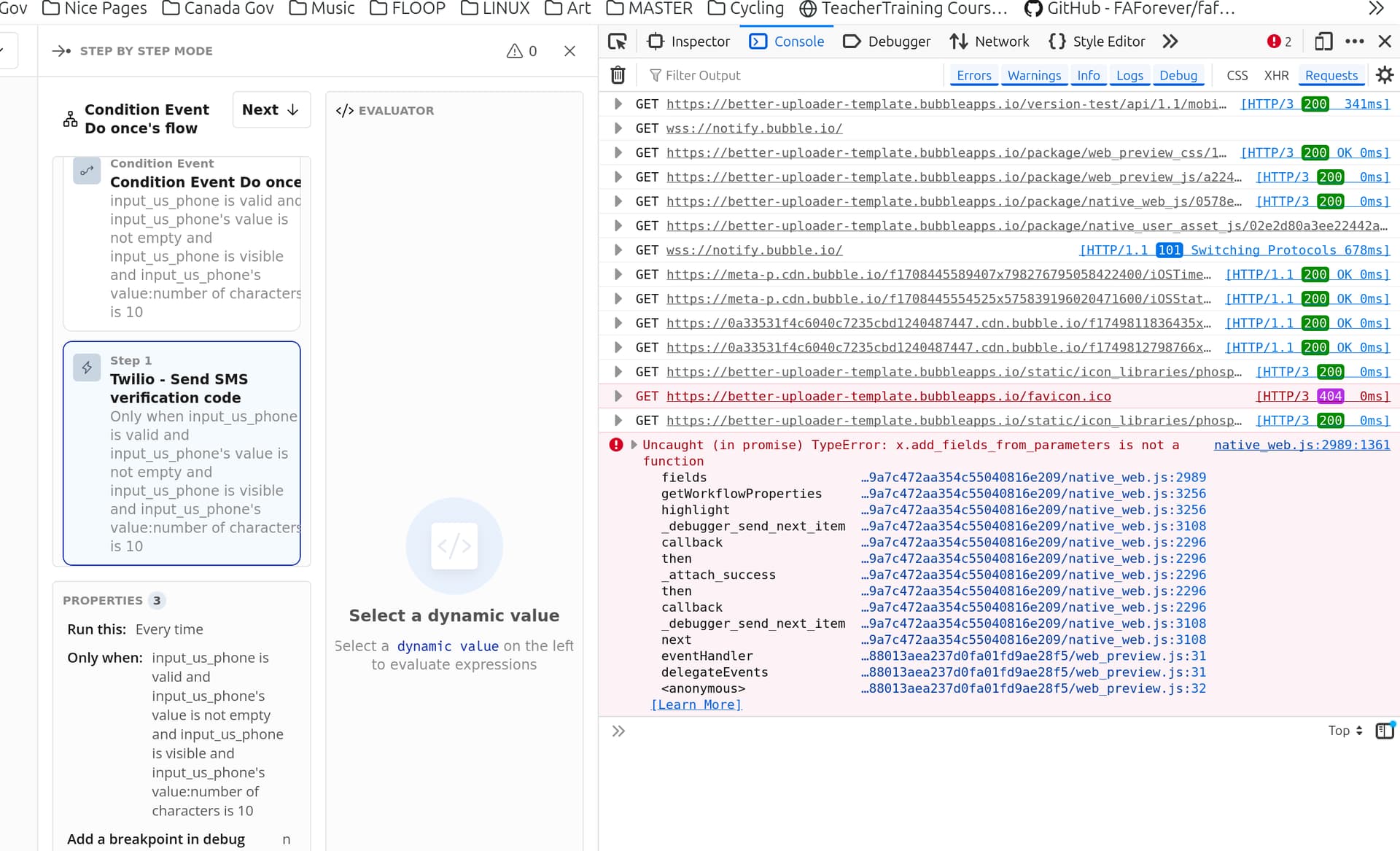Close the step by step debugger

pyautogui.click(x=569, y=51)
